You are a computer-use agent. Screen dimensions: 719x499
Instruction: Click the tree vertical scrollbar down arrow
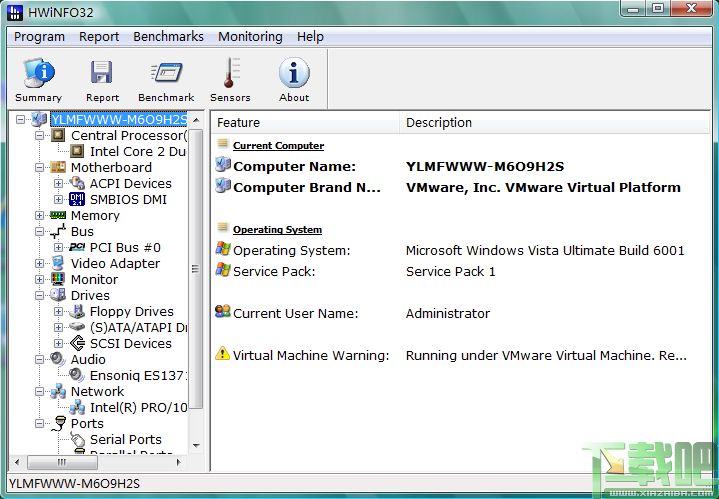(x=196, y=445)
